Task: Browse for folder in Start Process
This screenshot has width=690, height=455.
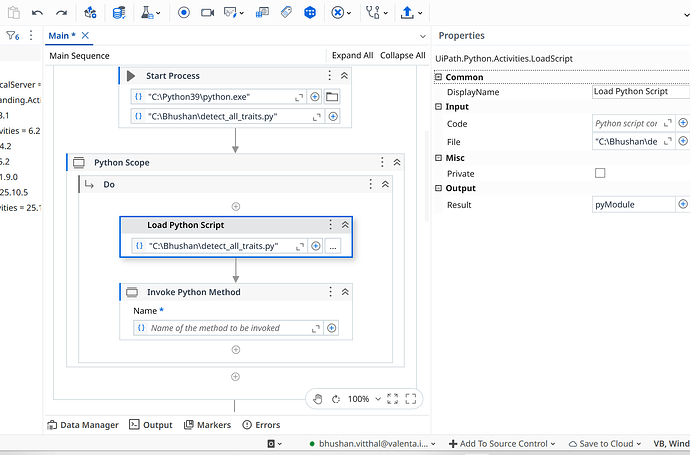Action: point(332,96)
